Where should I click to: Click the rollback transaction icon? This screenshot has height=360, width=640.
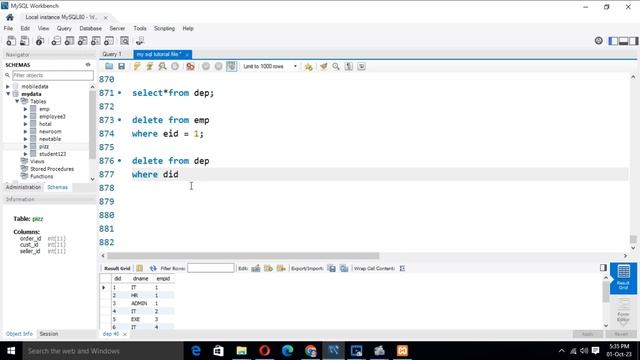point(218,66)
